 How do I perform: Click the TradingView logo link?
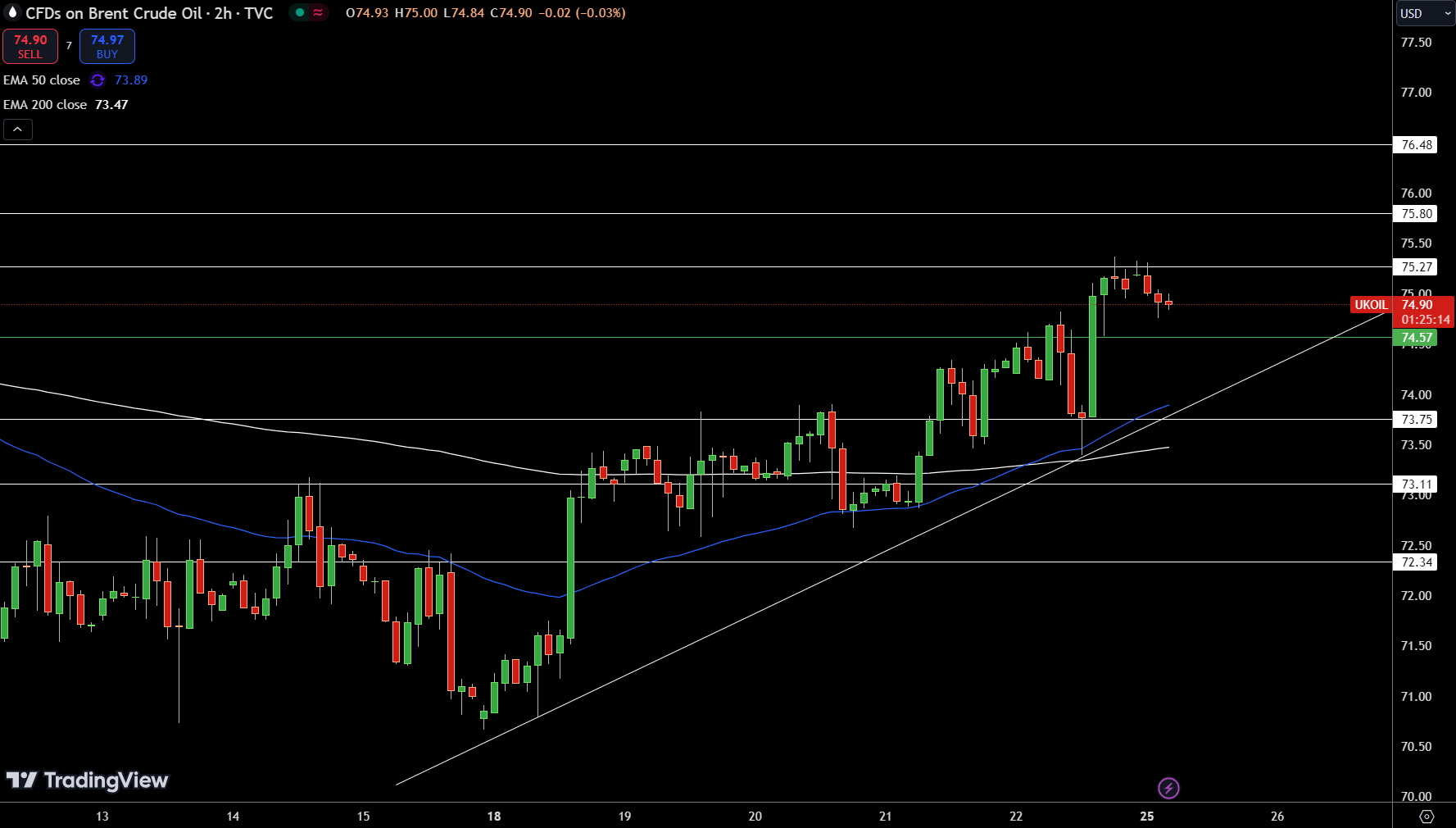coord(87,780)
